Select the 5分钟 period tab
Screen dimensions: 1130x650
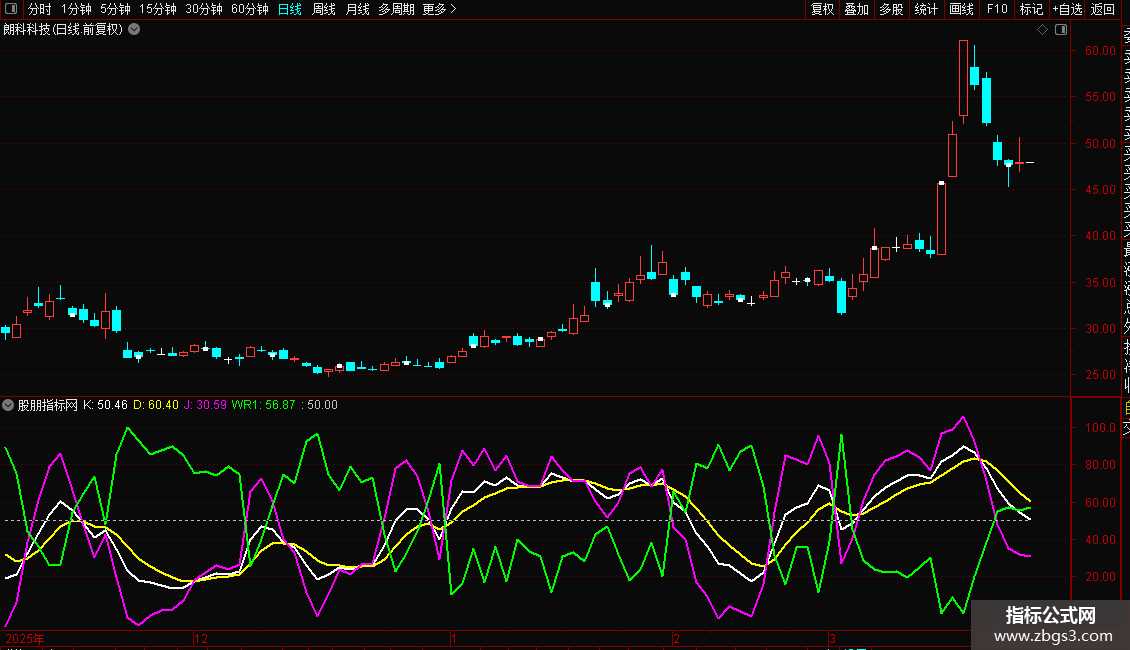(115, 9)
